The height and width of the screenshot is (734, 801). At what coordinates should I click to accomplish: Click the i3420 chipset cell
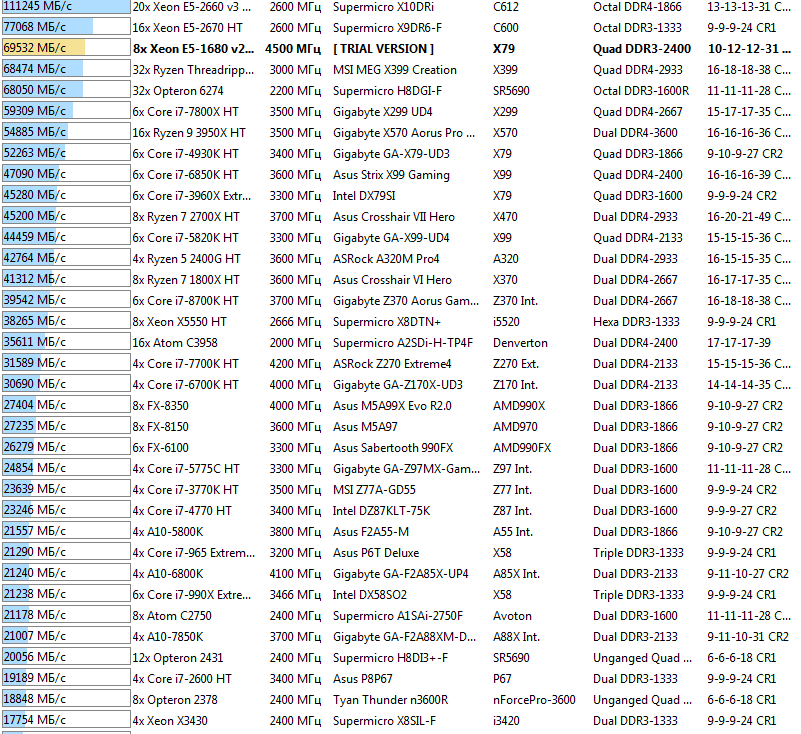[506, 719]
